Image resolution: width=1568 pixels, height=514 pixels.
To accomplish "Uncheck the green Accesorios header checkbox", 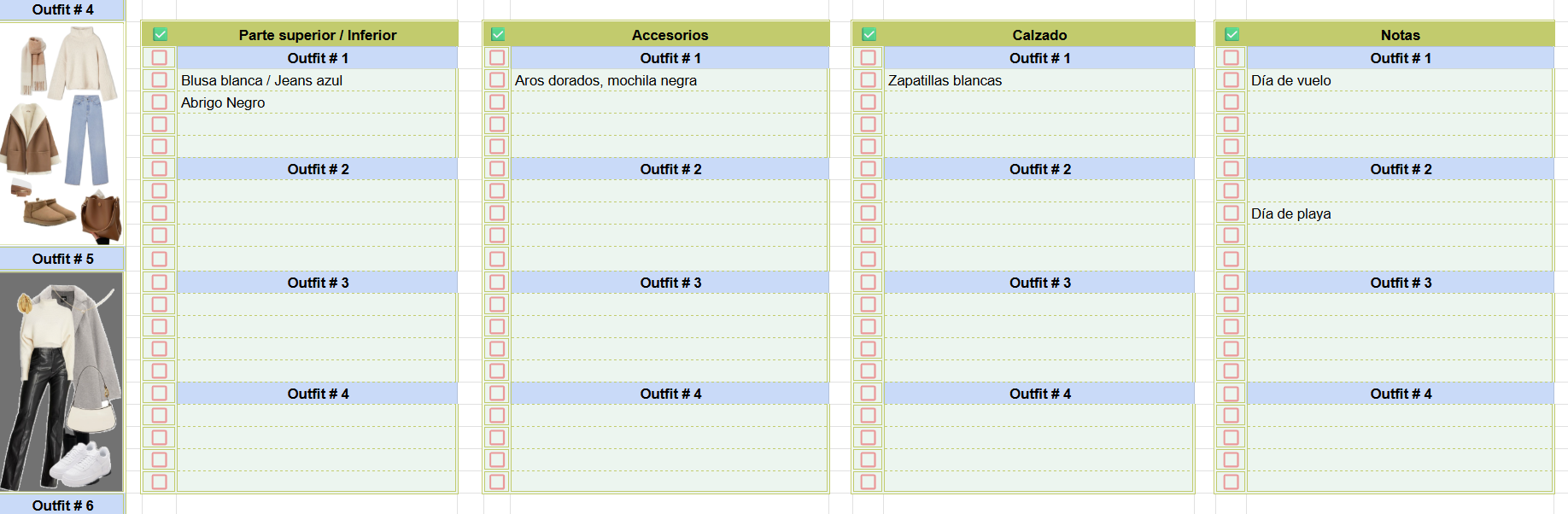I will point(498,35).
